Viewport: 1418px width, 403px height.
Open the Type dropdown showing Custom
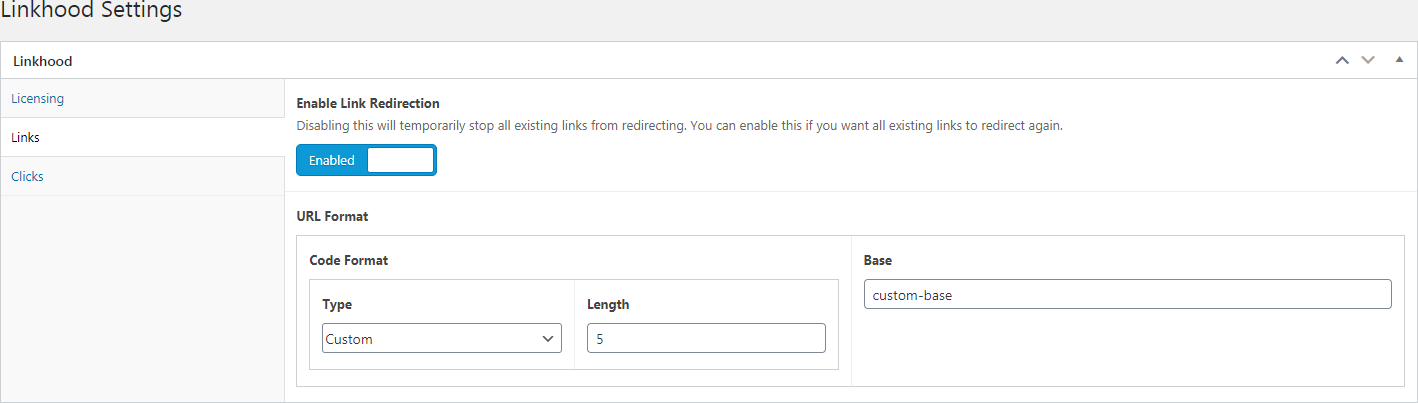click(442, 339)
